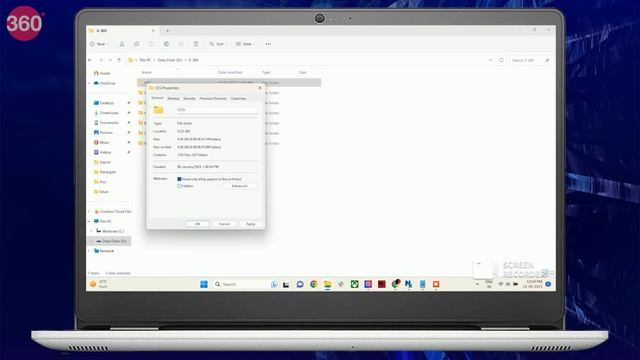Open volume control in system tray
Viewport: 640px width, 360px height.
coord(508,284)
